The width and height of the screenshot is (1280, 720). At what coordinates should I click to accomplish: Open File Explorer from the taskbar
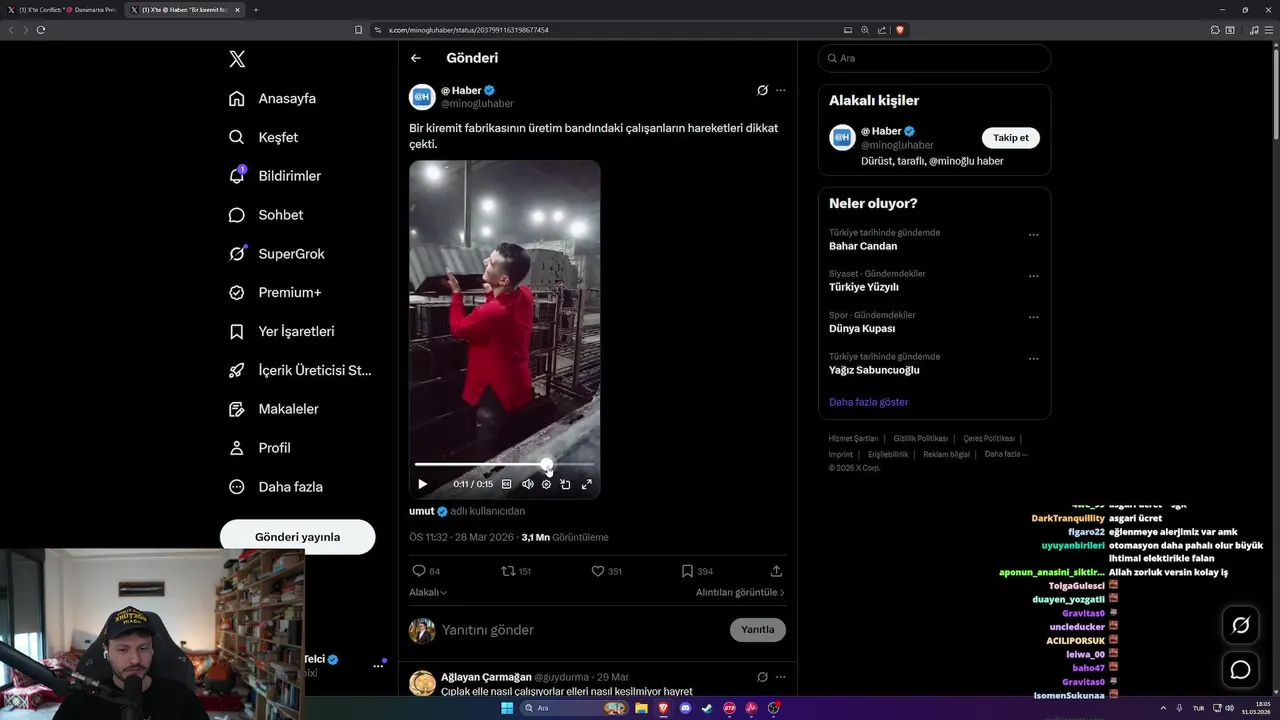click(640, 708)
